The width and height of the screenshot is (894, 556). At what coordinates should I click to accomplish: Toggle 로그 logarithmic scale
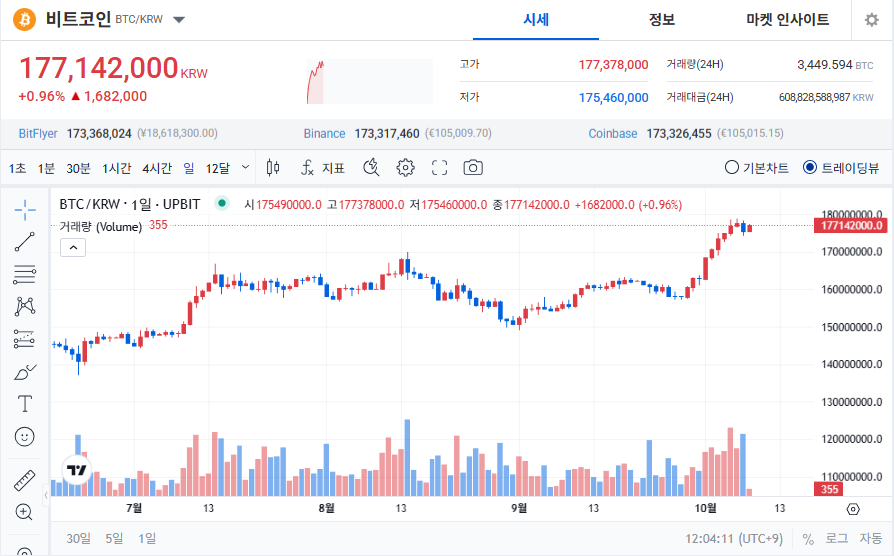[837, 538]
